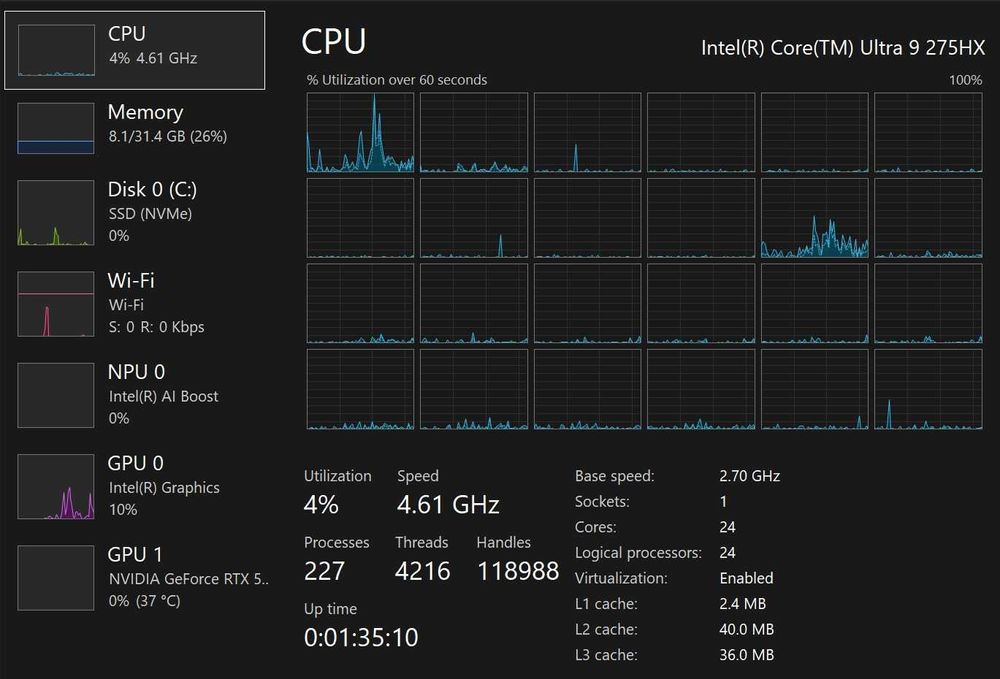Screen dimensions: 1000x679
Task: Click the top-left logical processor graph
Action: (x=360, y=133)
